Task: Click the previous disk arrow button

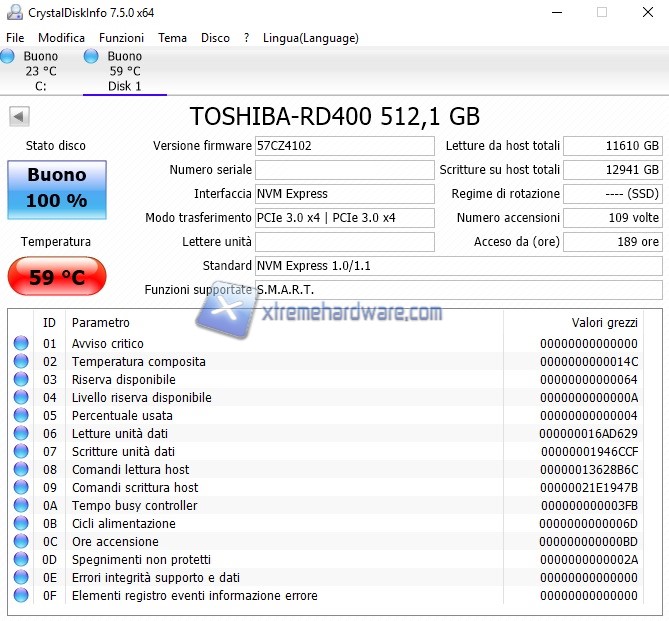Action: click(x=19, y=117)
